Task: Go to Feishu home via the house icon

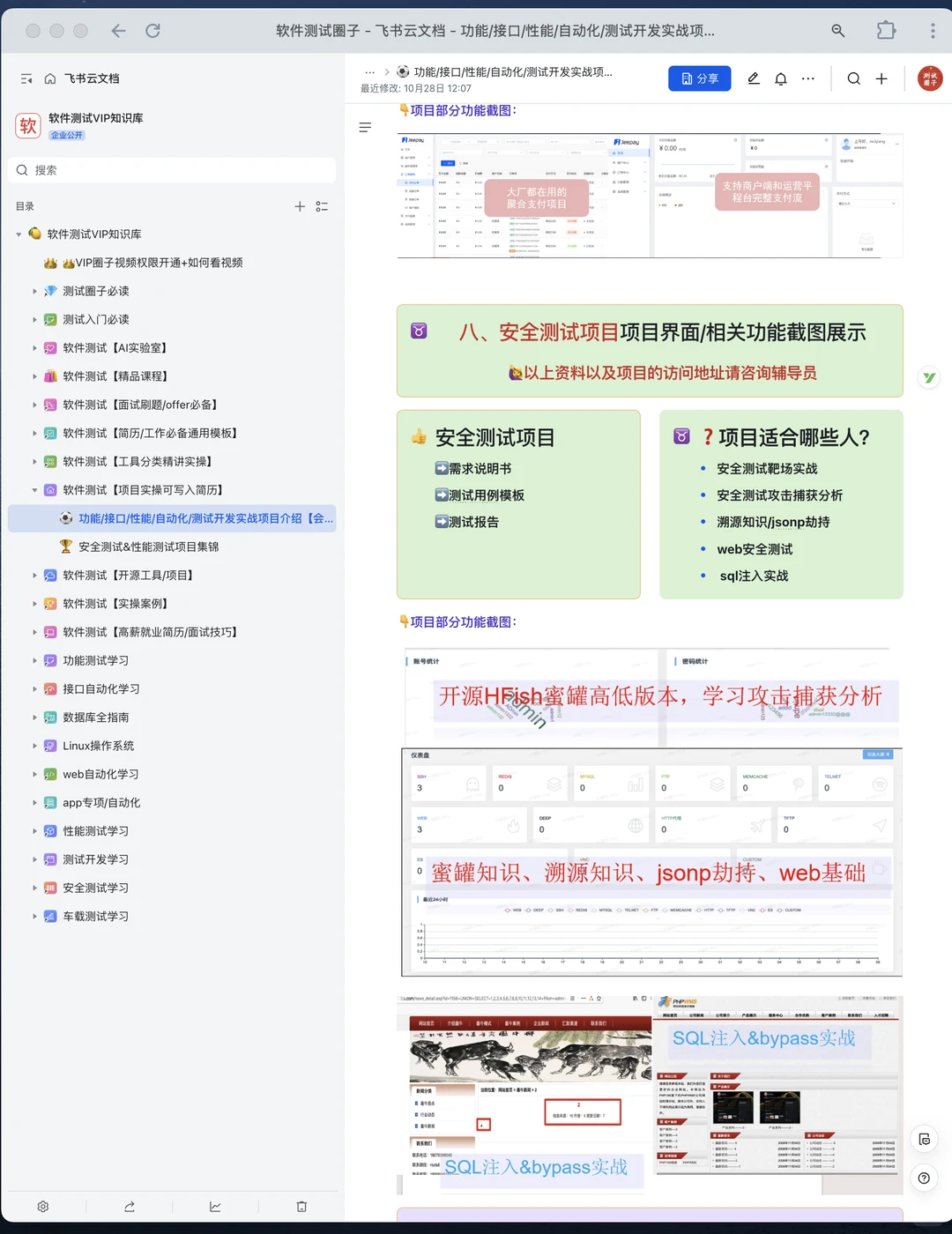Action: [x=49, y=78]
